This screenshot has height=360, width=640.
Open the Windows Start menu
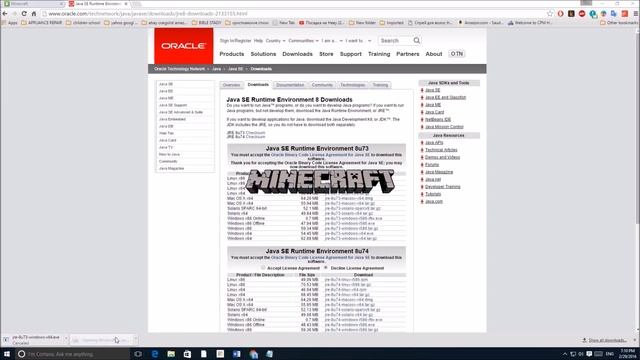(x=7, y=354)
